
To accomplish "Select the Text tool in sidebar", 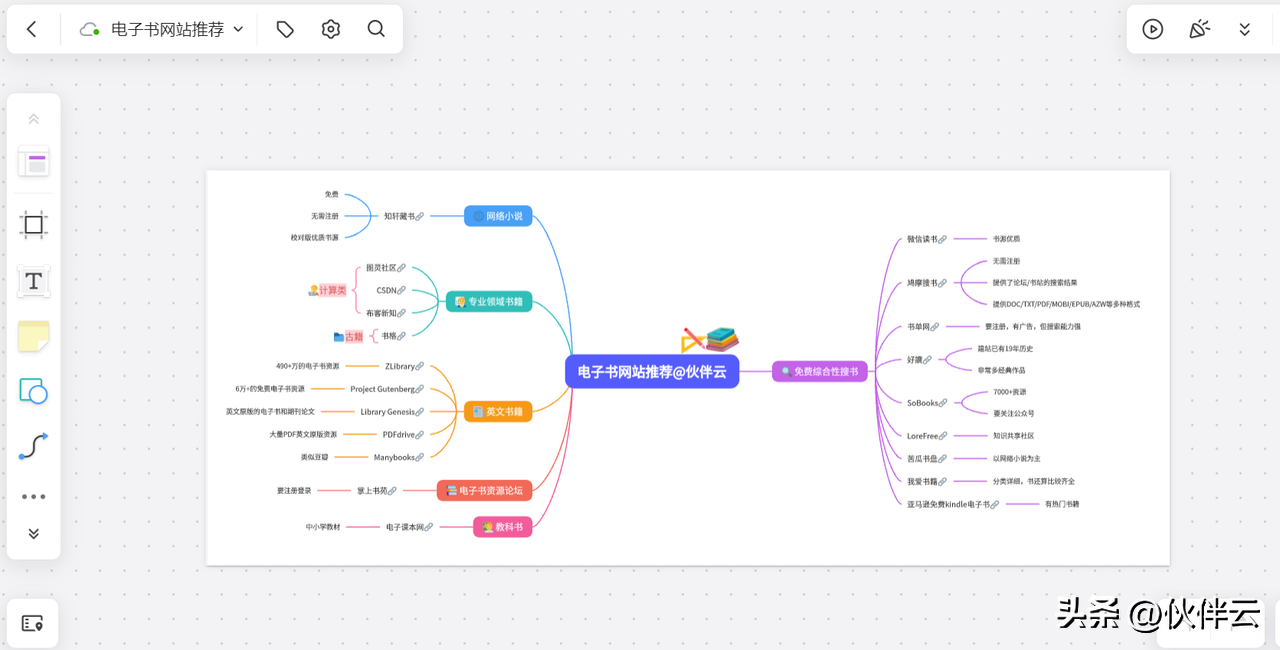I will pos(33,281).
